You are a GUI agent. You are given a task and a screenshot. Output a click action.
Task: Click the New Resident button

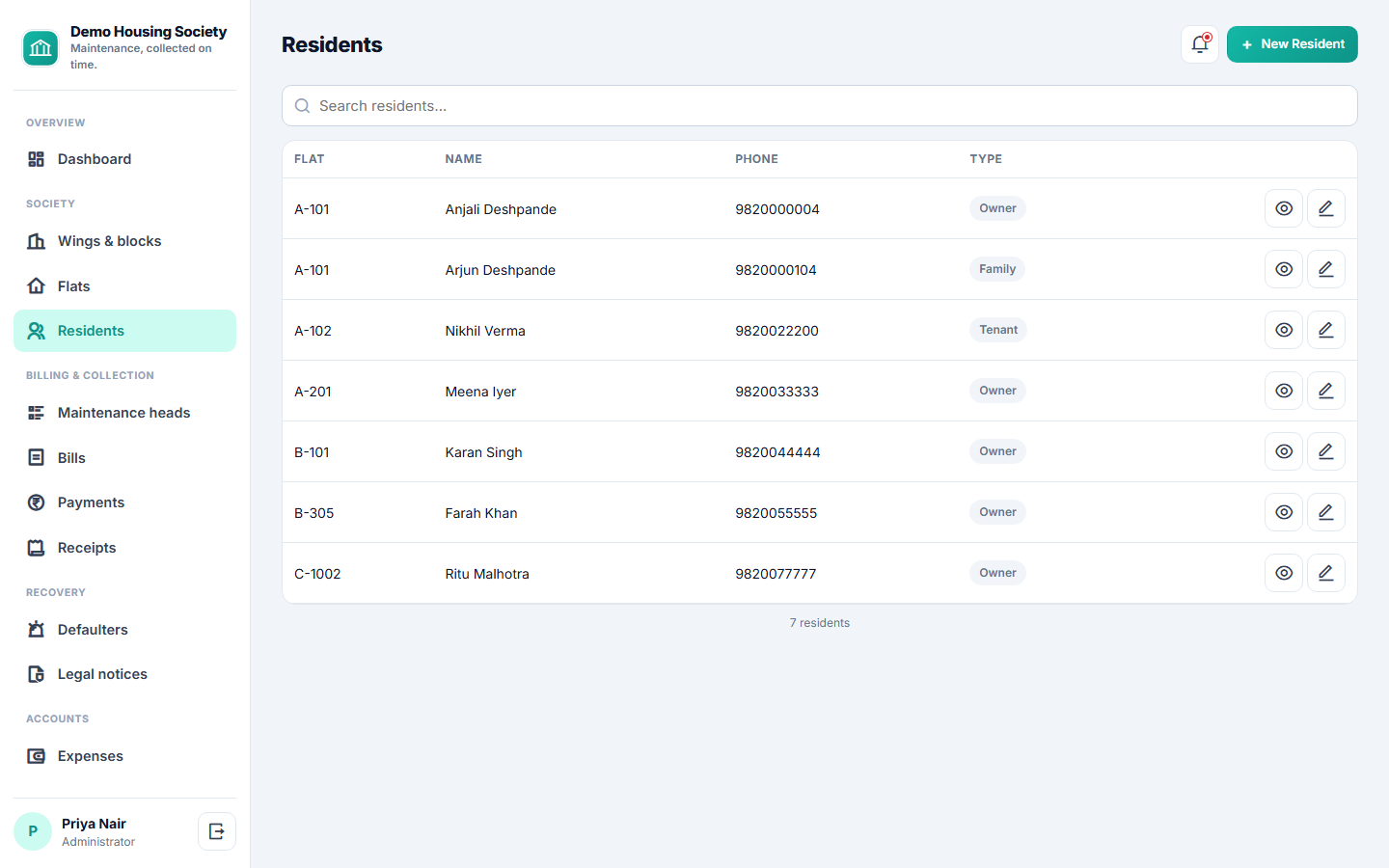(1293, 44)
